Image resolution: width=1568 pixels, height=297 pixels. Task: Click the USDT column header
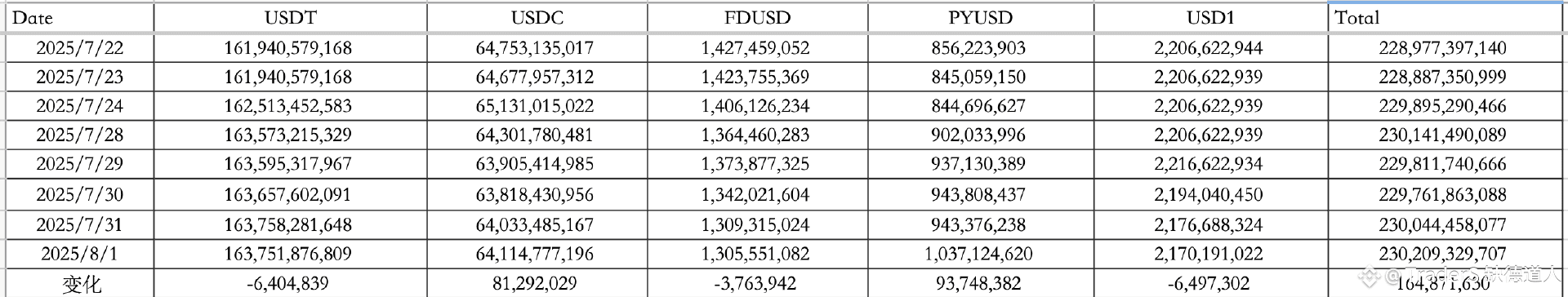click(x=290, y=18)
